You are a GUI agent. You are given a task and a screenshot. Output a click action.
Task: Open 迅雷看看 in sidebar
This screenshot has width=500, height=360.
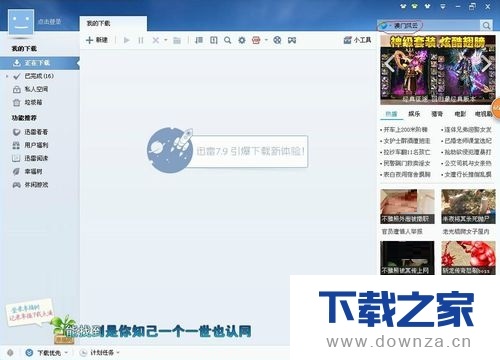[36, 132]
